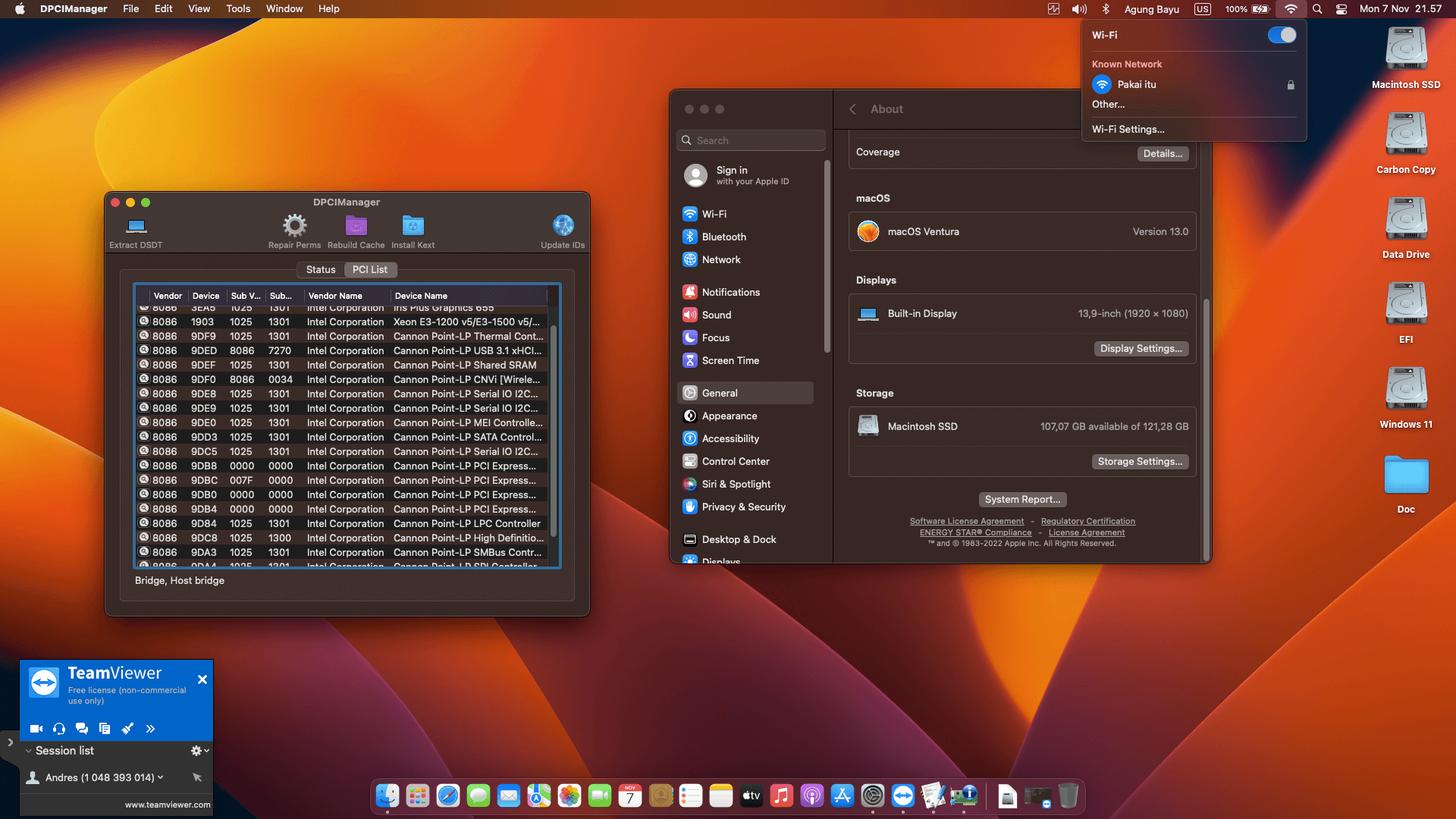Open the TeamViewer chat icon
Screen dimensions: 1456x819
coord(82,729)
